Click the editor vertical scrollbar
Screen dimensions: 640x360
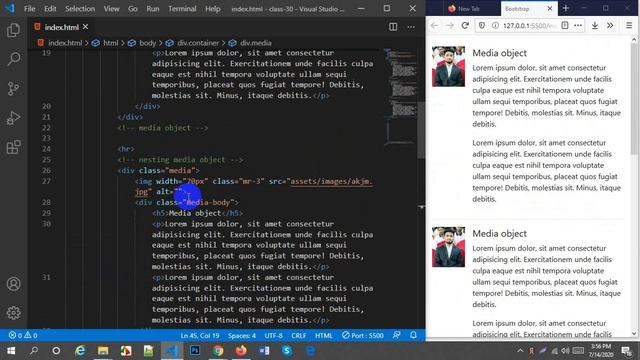(x=421, y=130)
